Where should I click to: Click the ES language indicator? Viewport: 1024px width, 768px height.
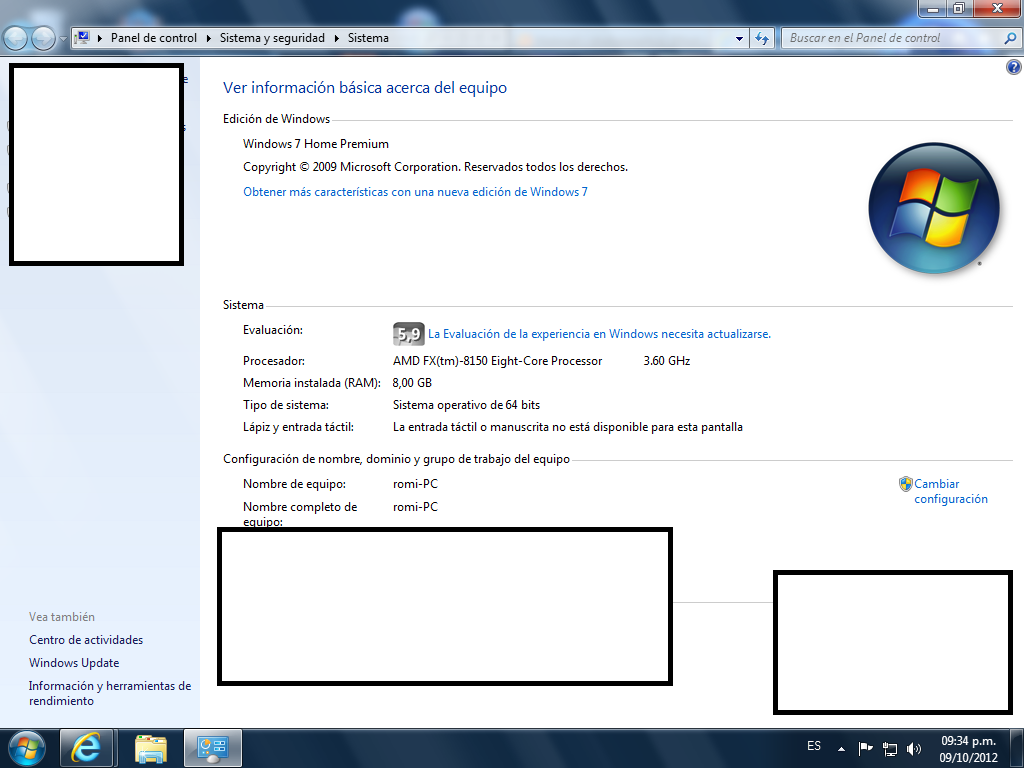point(814,746)
